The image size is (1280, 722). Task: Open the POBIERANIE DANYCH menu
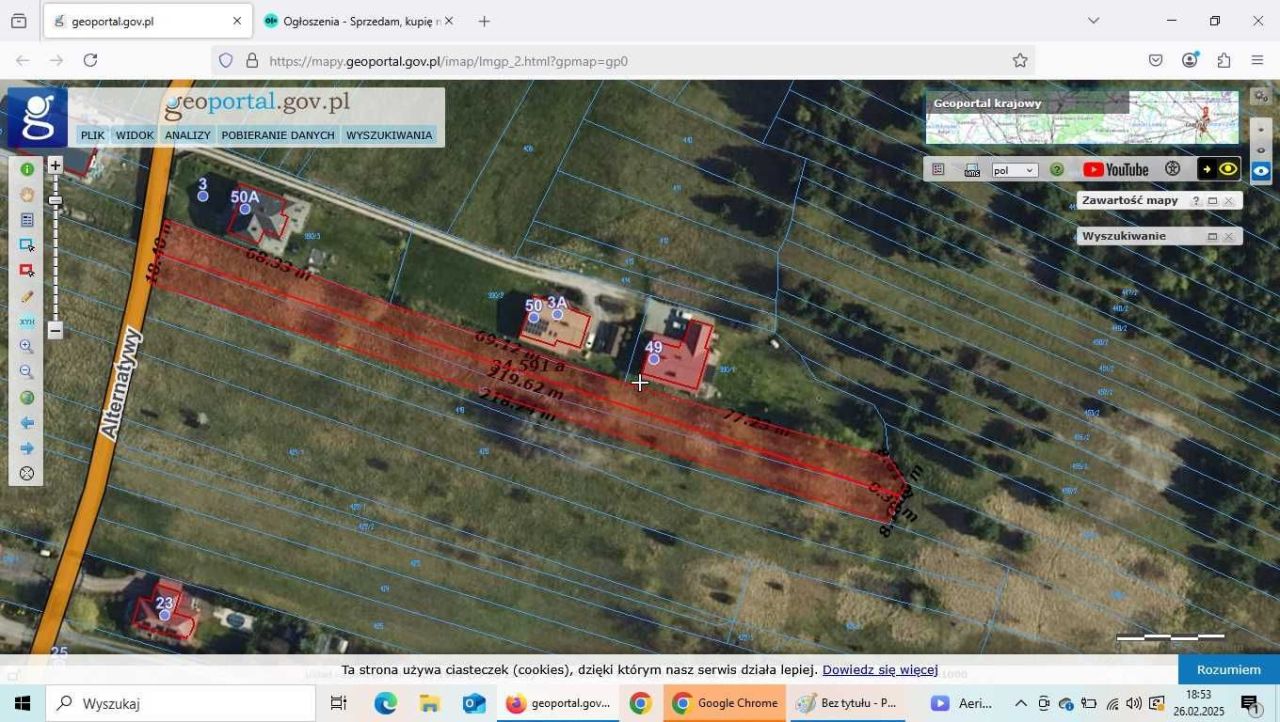(278, 135)
